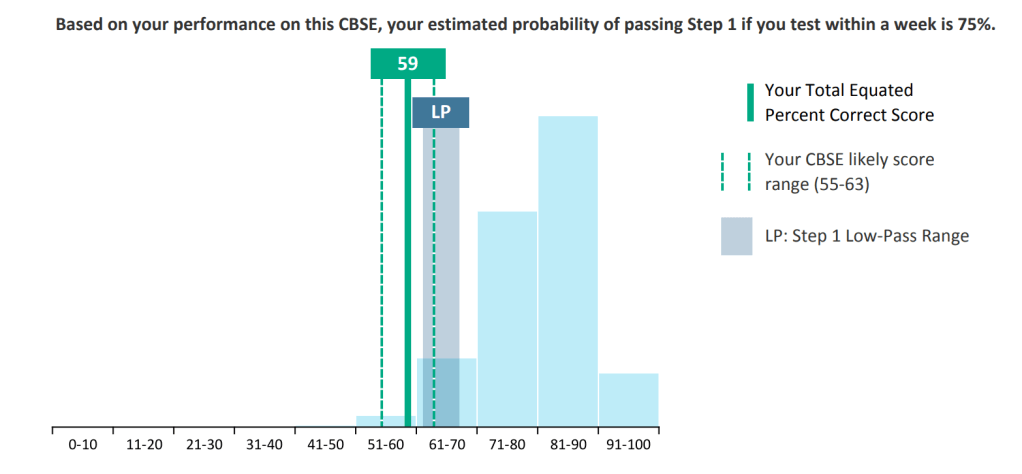Click the 61-70 axis label
1022x474 pixels.
[447, 445]
